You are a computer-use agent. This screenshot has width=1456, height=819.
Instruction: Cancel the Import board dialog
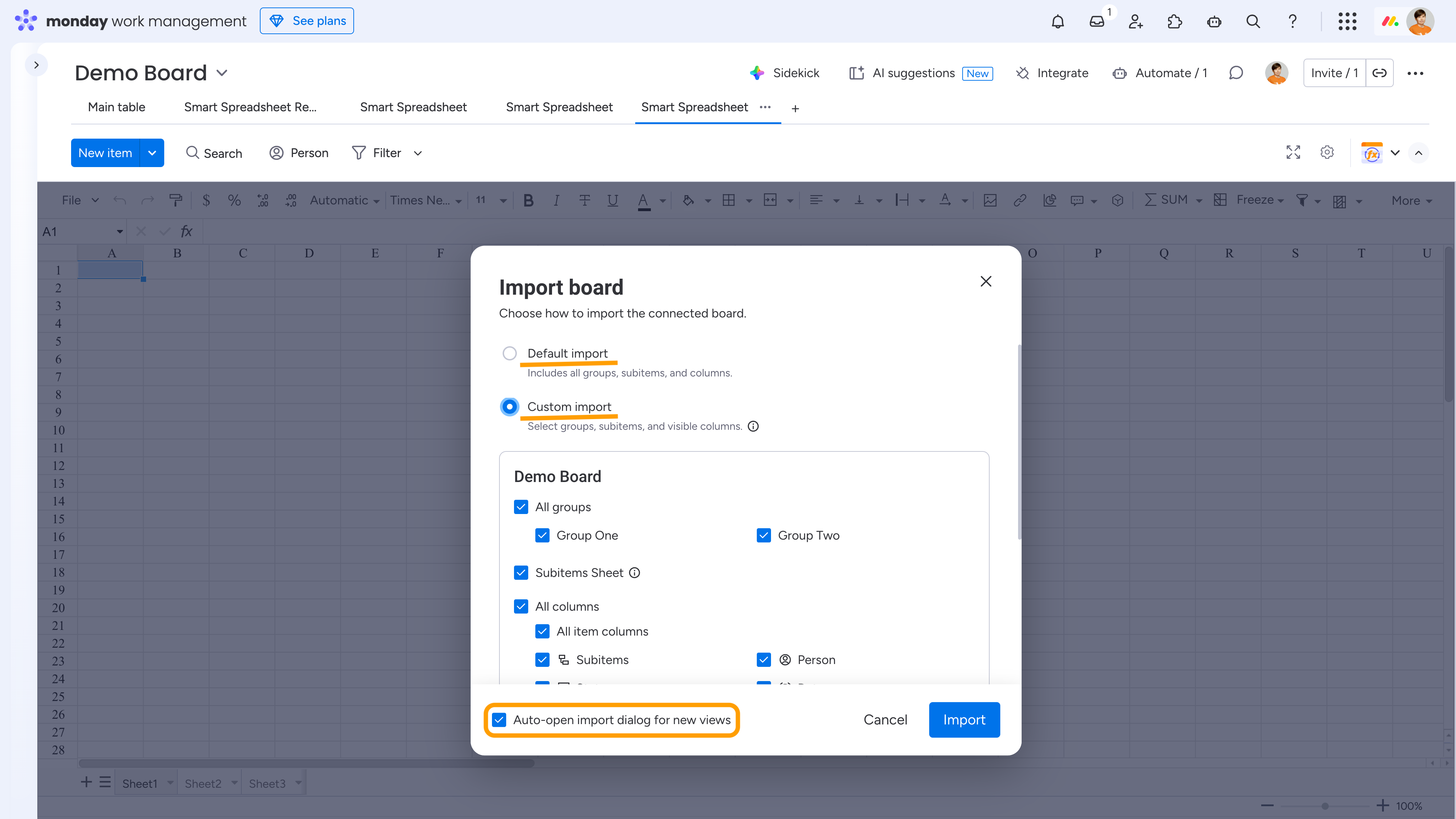[885, 719]
